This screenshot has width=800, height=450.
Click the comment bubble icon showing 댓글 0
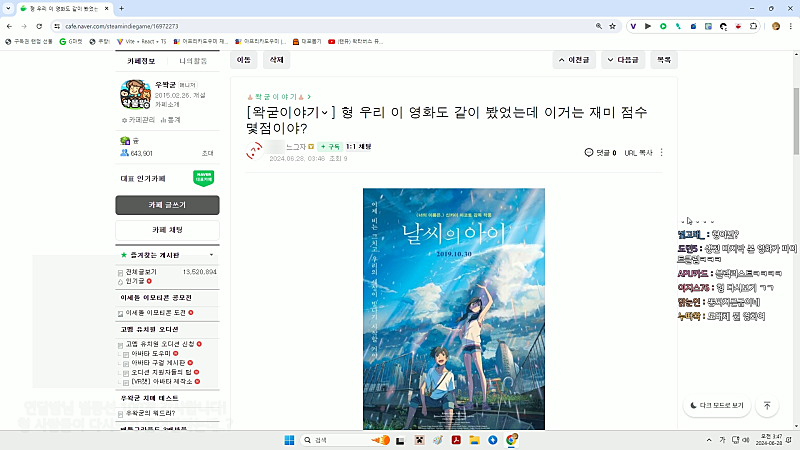click(589, 153)
